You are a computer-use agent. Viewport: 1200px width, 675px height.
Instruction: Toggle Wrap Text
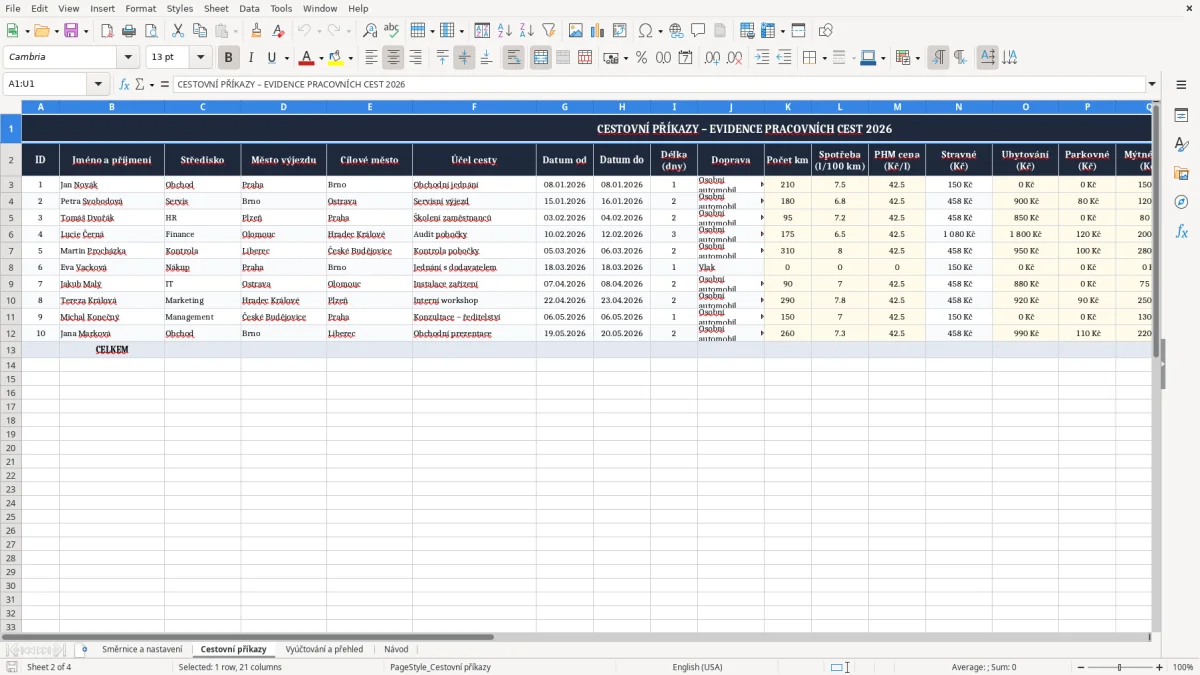pos(513,58)
